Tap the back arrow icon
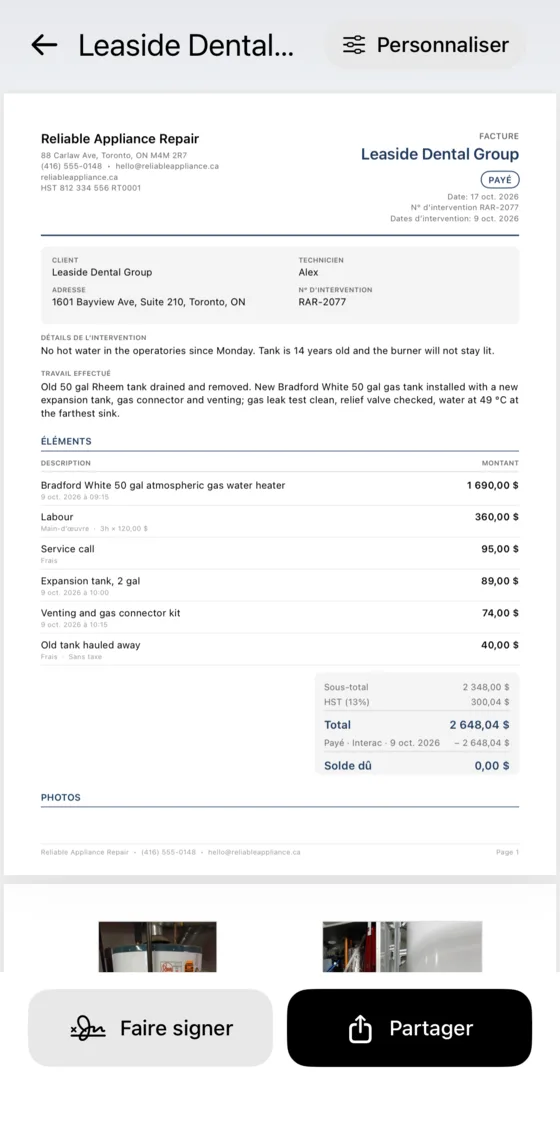Image resolution: width=560 pixels, height=1131 pixels. click(x=44, y=45)
